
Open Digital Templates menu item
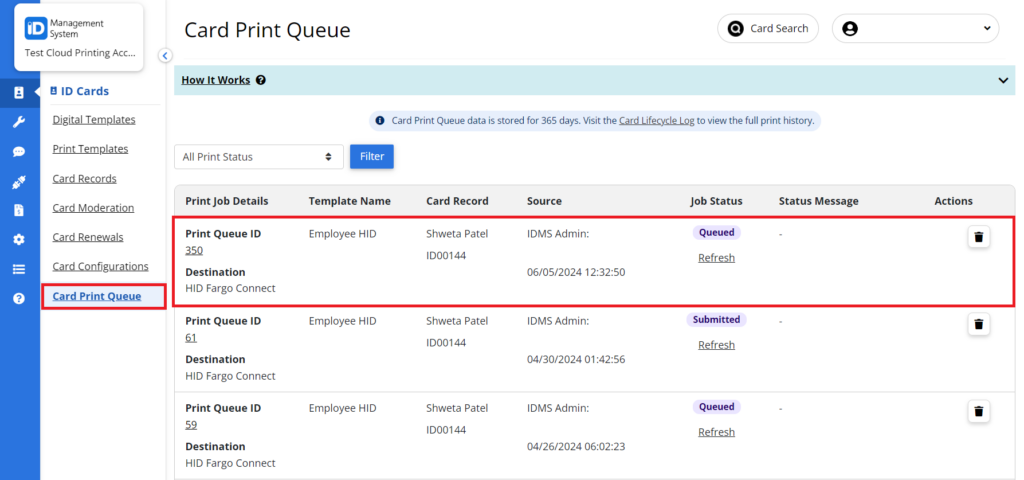click(x=94, y=120)
